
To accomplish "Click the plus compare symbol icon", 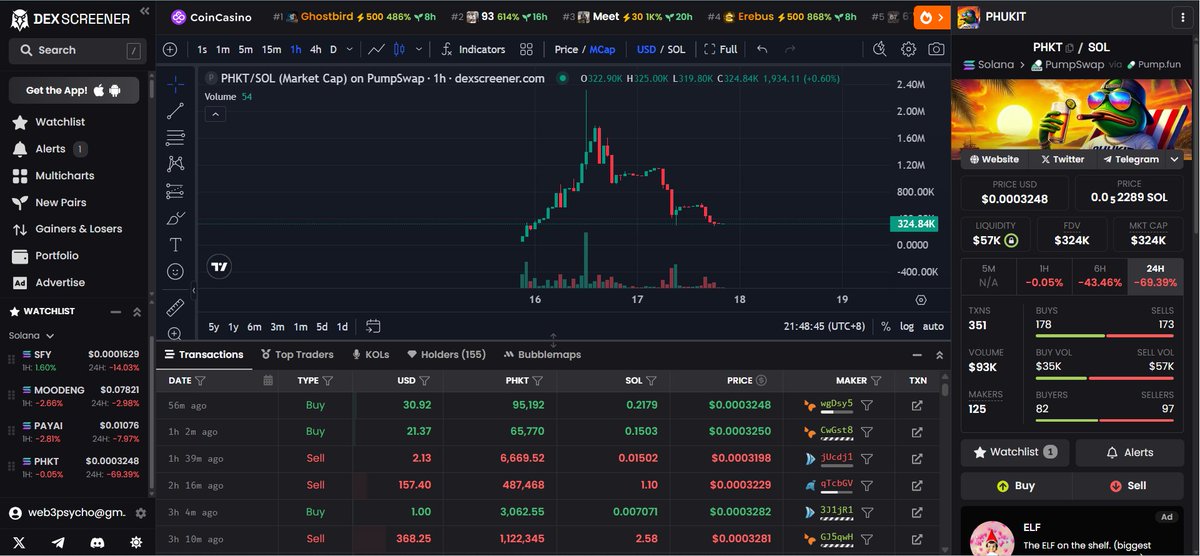I will pos(170,49).
